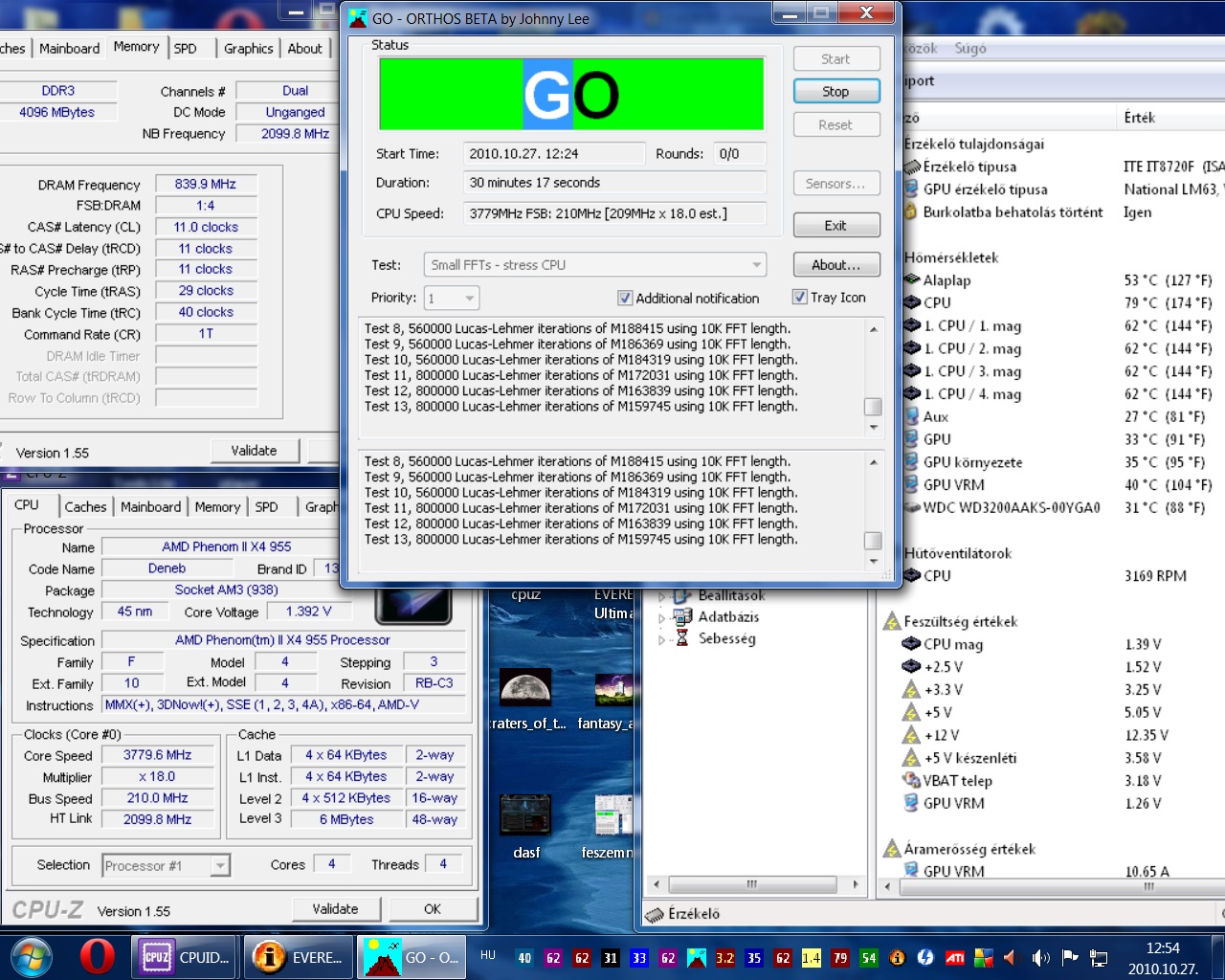Click the Start Time field in ORTHOS
The image size is (1225, 980).
coord(554,153)
